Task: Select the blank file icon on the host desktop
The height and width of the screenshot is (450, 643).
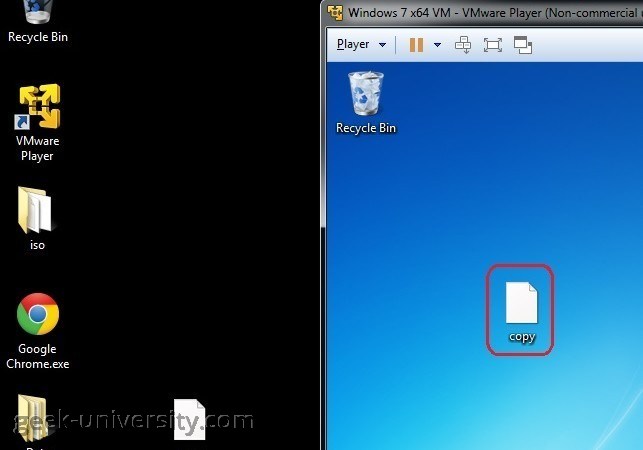Action: point(189,419)
